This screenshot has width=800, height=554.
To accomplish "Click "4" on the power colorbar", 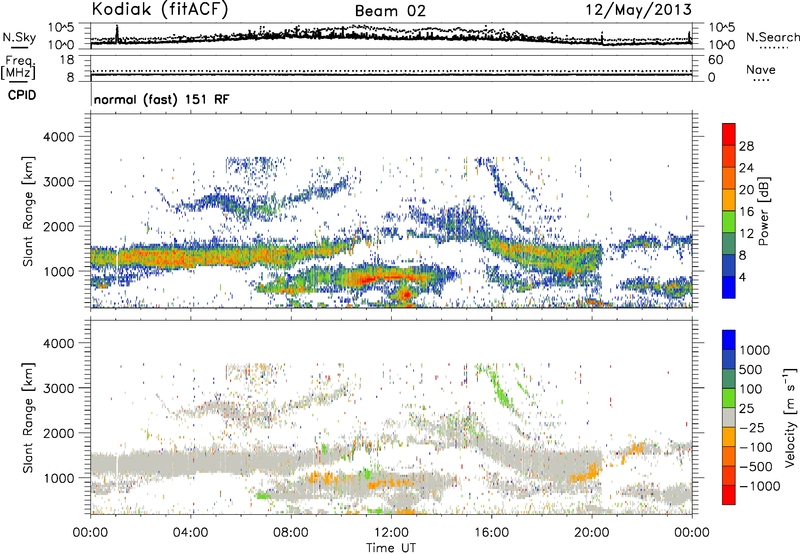I will [742, 277].
